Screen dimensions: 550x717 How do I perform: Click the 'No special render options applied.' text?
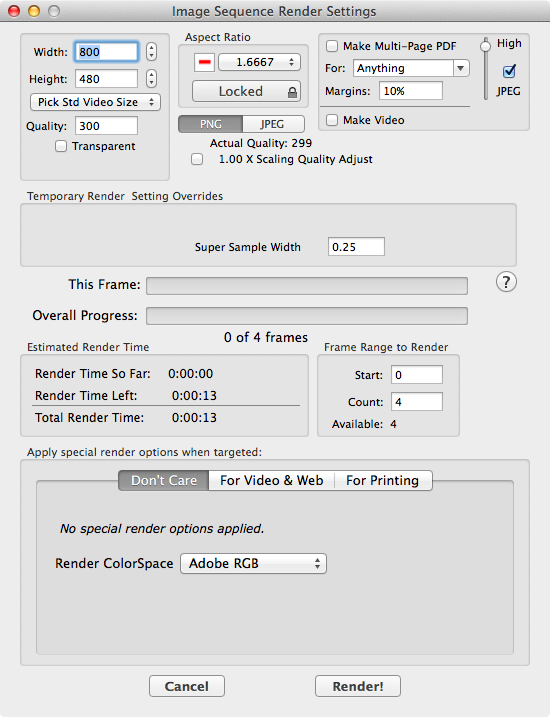point(162,529)
